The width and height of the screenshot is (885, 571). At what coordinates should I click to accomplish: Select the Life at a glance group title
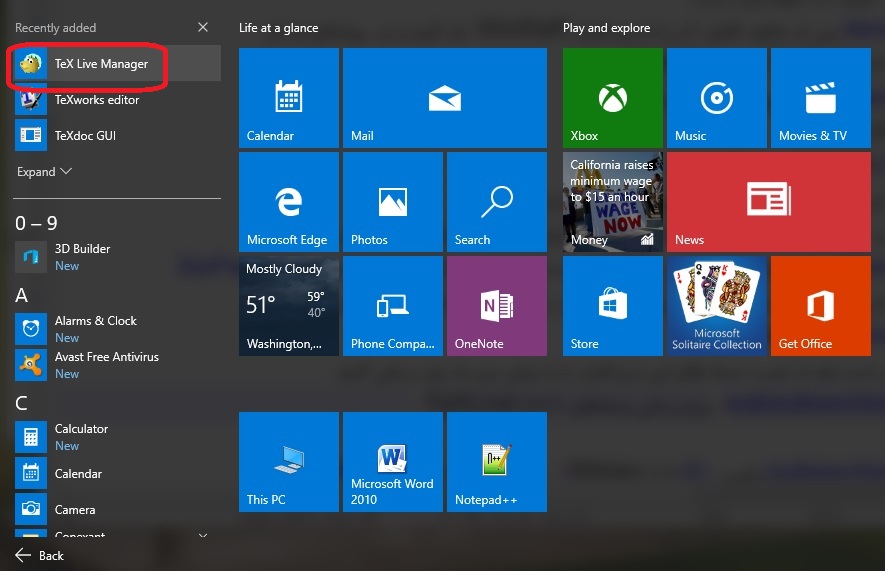(278, 28)
